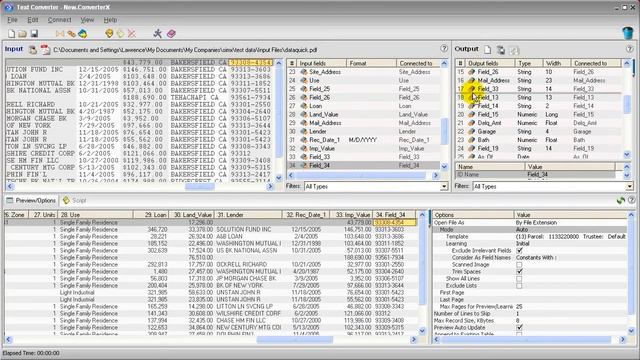Open Input panel help question mark
This screenshot has height=360, width=640.
pos(444,49)
